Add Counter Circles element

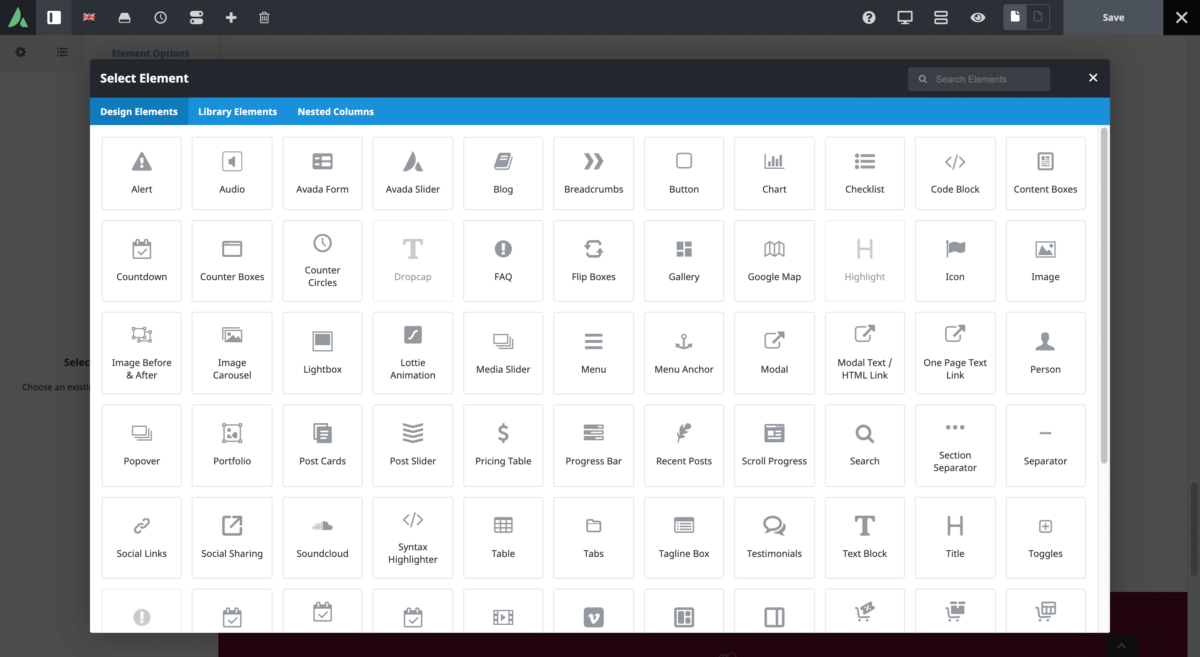pos(322,261)
